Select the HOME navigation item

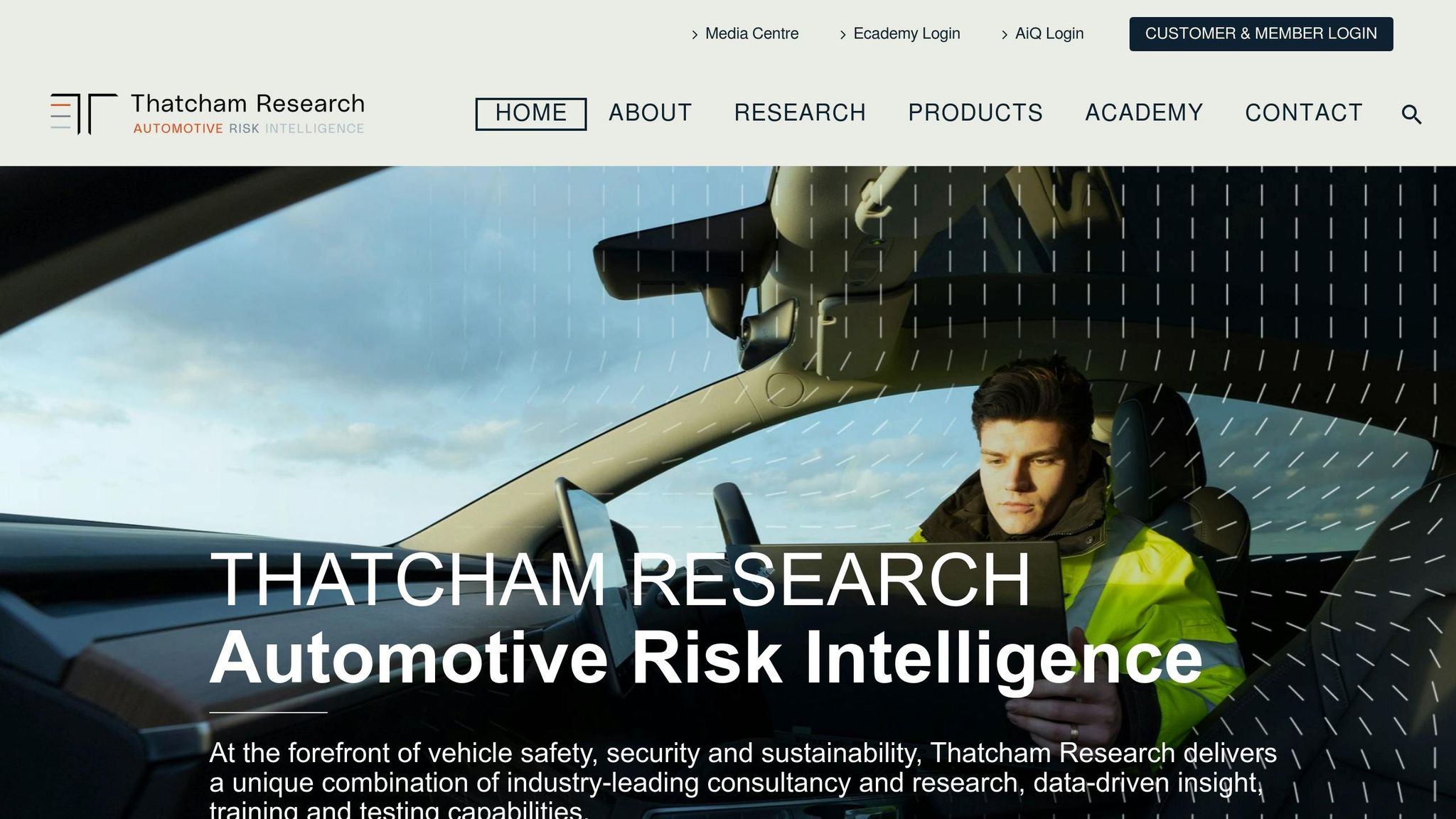531,114
